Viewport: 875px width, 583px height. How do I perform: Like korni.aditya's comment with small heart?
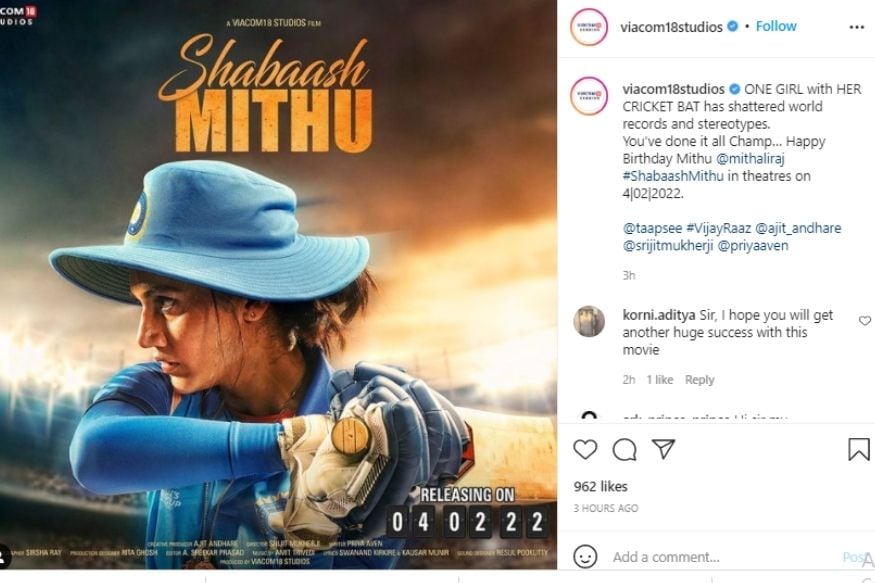tap(864, 321)
